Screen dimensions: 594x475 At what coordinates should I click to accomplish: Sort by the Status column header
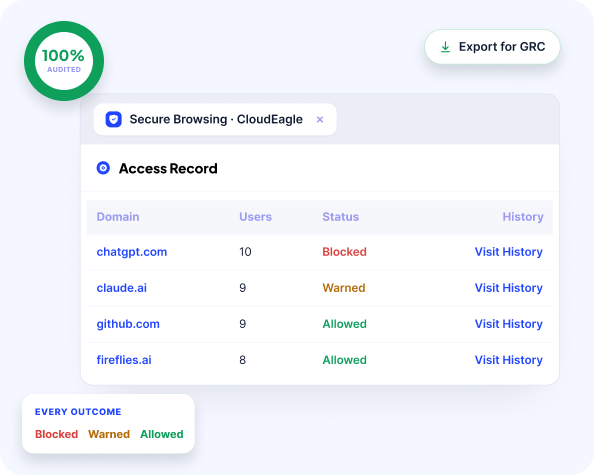click(341, 217)
